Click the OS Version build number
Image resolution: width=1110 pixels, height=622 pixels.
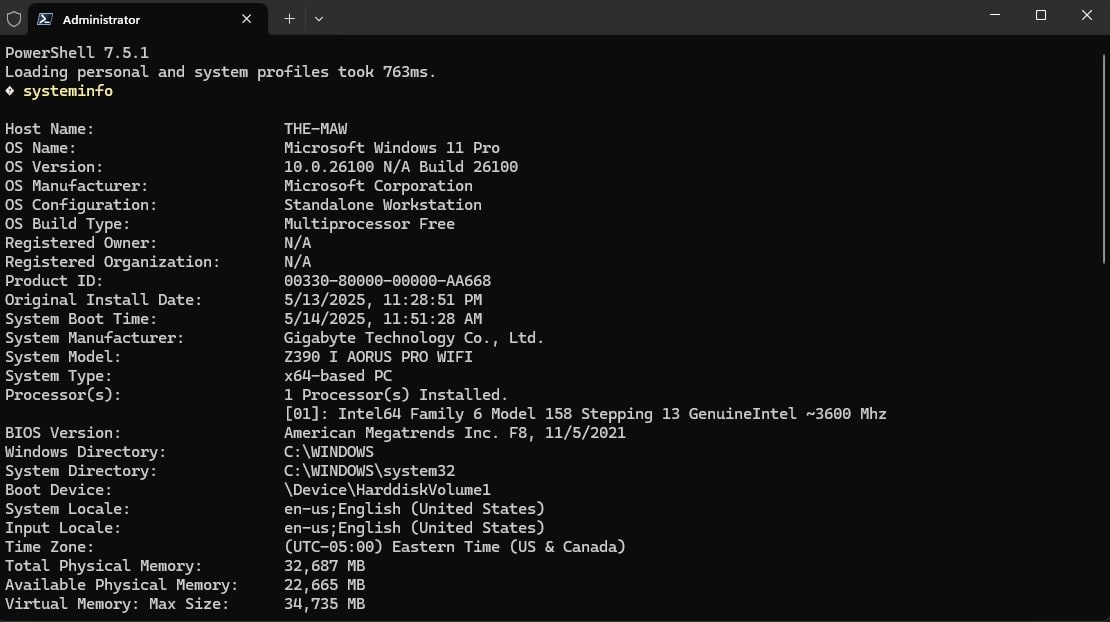pos(400,166)
